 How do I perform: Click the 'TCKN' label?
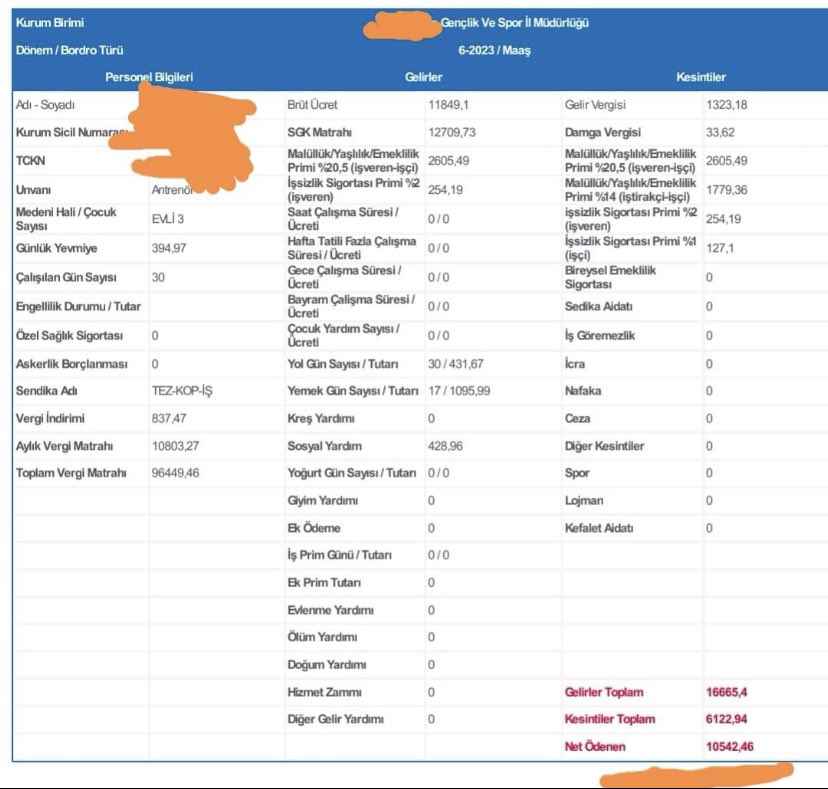click(30, 161)
